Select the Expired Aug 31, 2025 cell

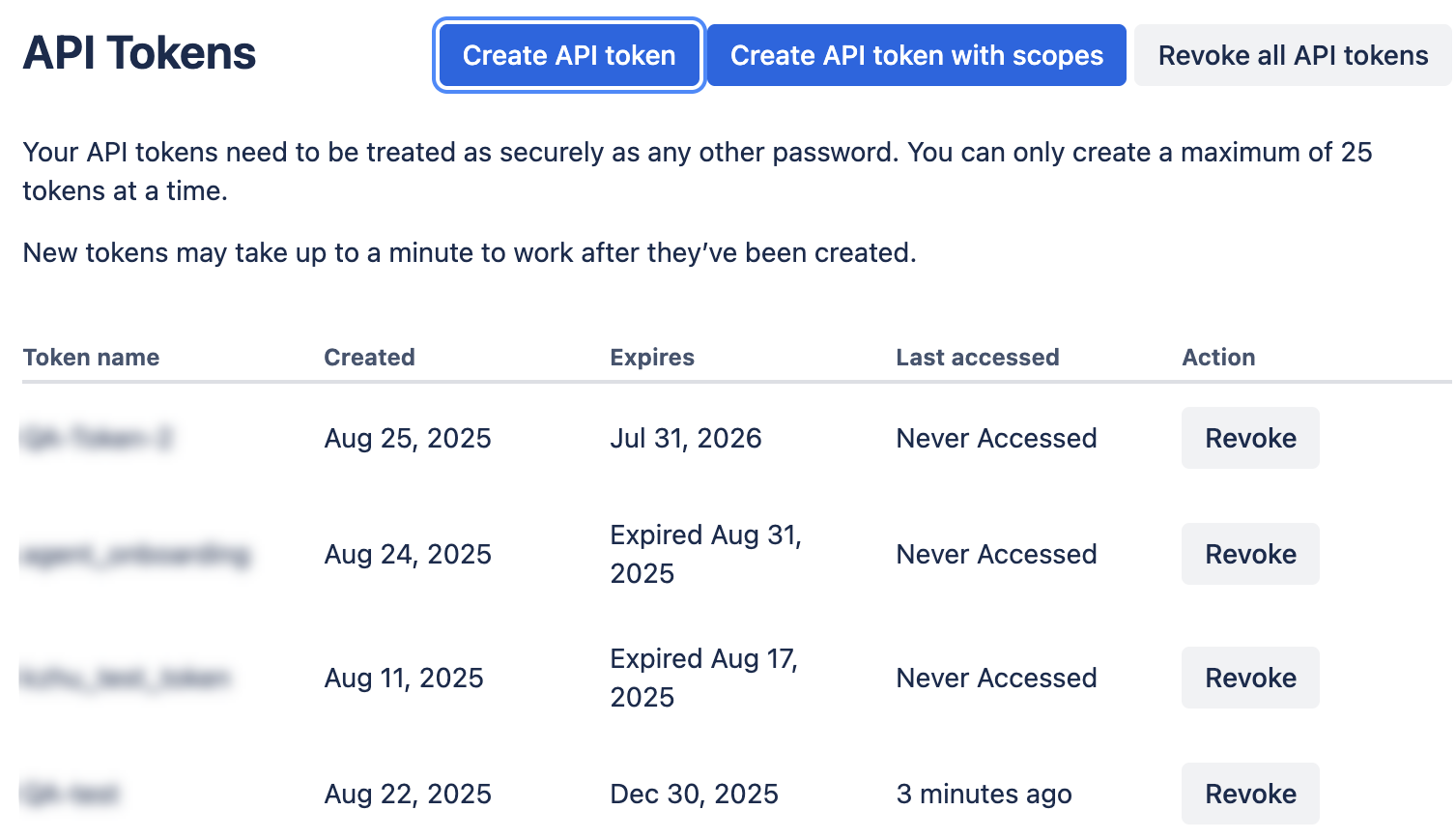[705, 555]
